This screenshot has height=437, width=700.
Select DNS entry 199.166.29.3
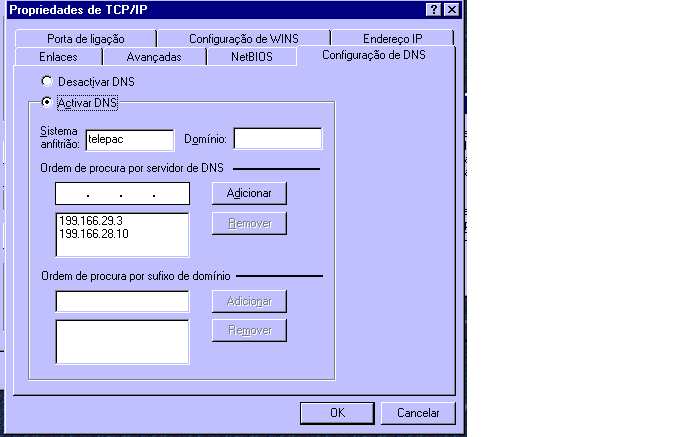tap(91, 221)
